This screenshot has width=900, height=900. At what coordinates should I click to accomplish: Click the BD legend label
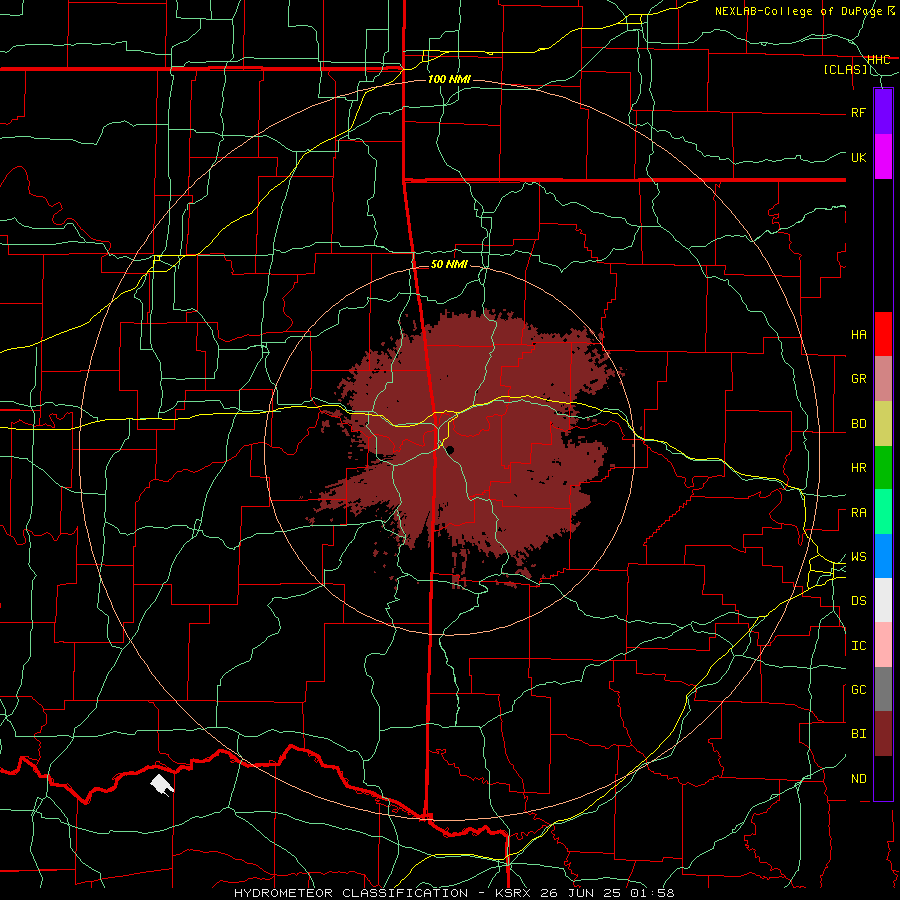coord(858,424)
